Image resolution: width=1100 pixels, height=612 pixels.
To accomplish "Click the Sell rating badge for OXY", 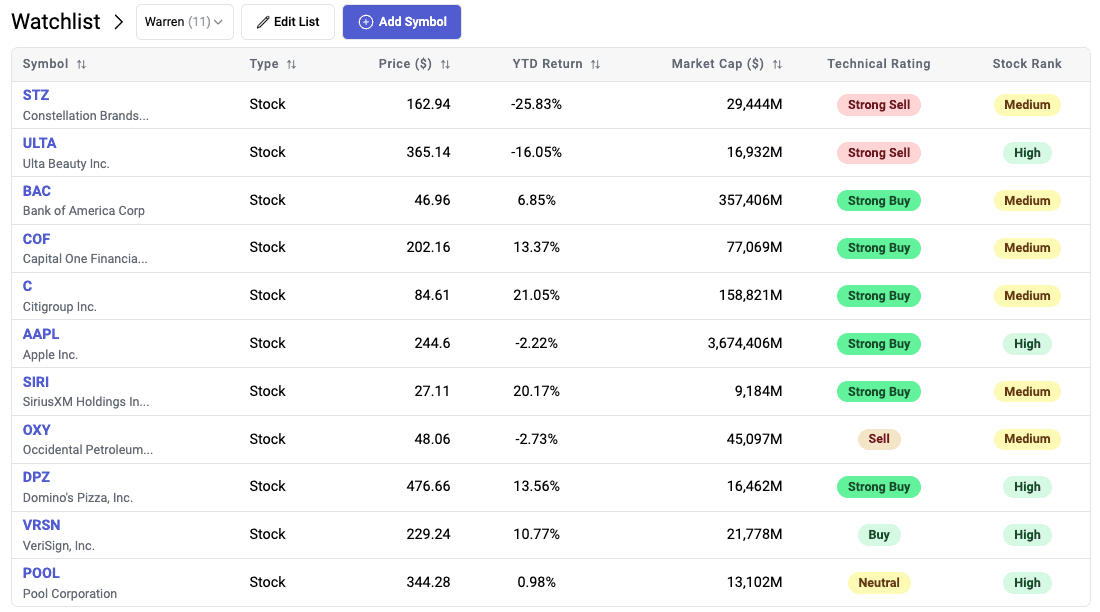I will [x=878, y=439].
